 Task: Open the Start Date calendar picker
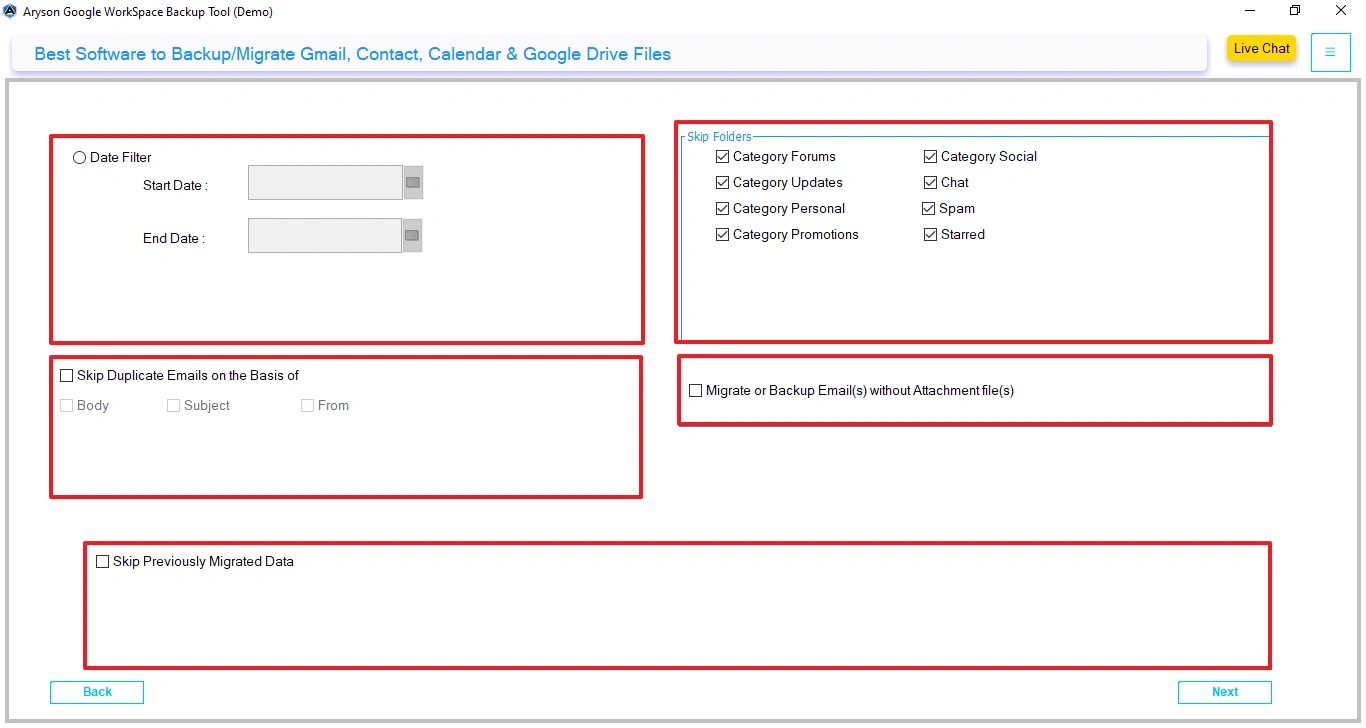pyautogui.click(x=411, y=182)
